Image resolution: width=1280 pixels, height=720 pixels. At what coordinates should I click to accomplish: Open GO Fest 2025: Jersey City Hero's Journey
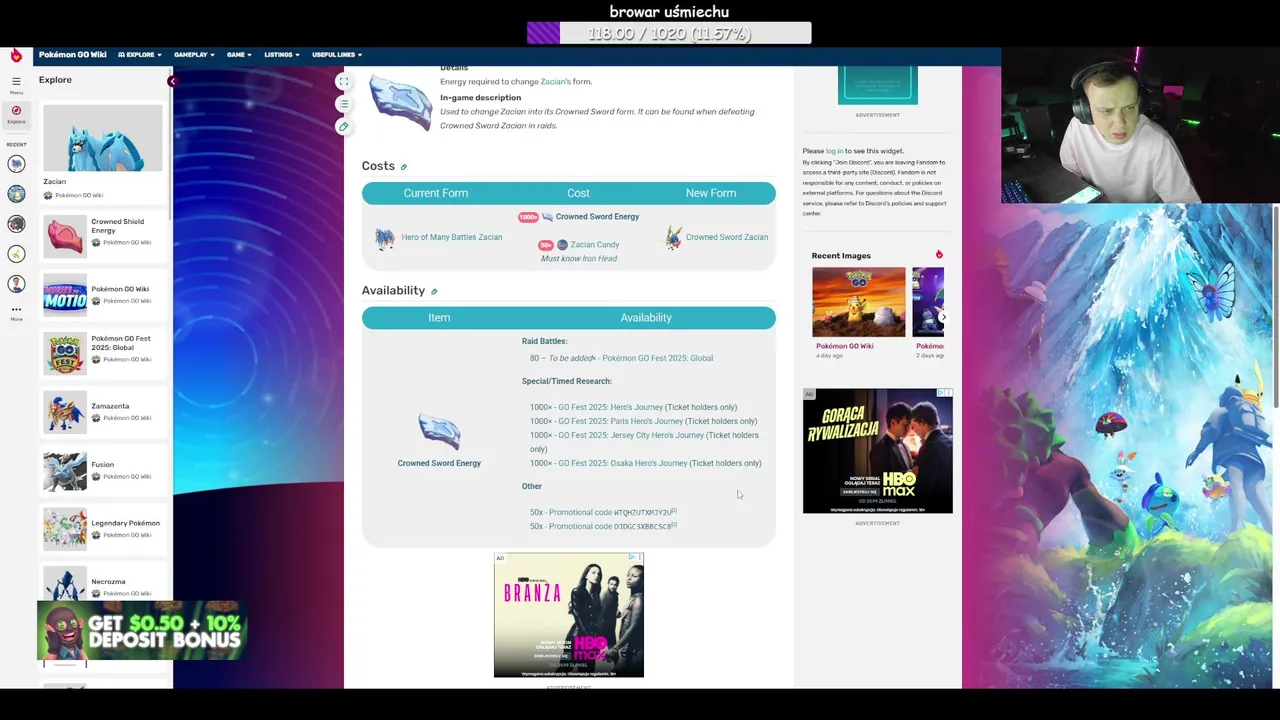pos(631,435)
